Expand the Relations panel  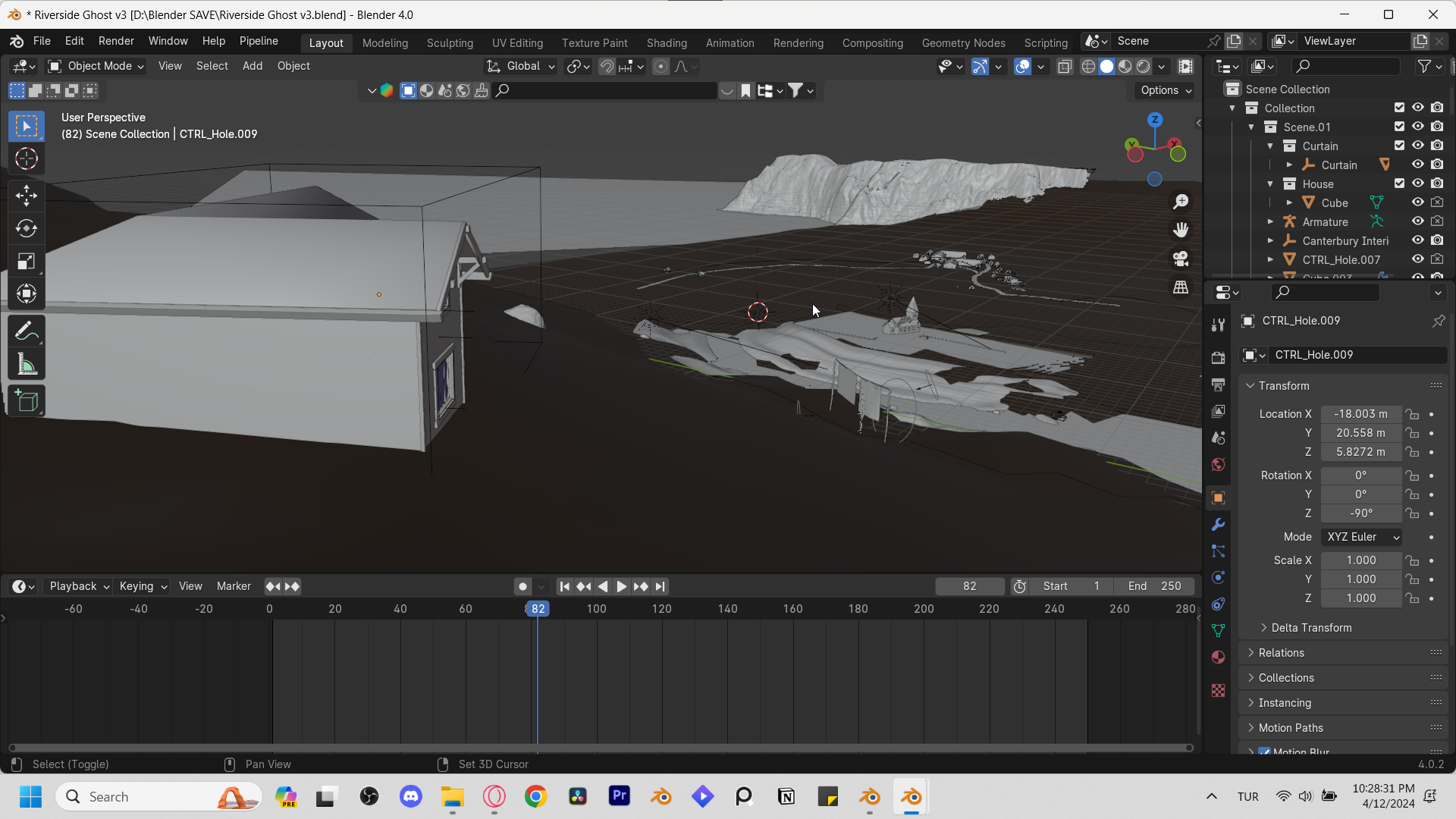(1281, 653)
